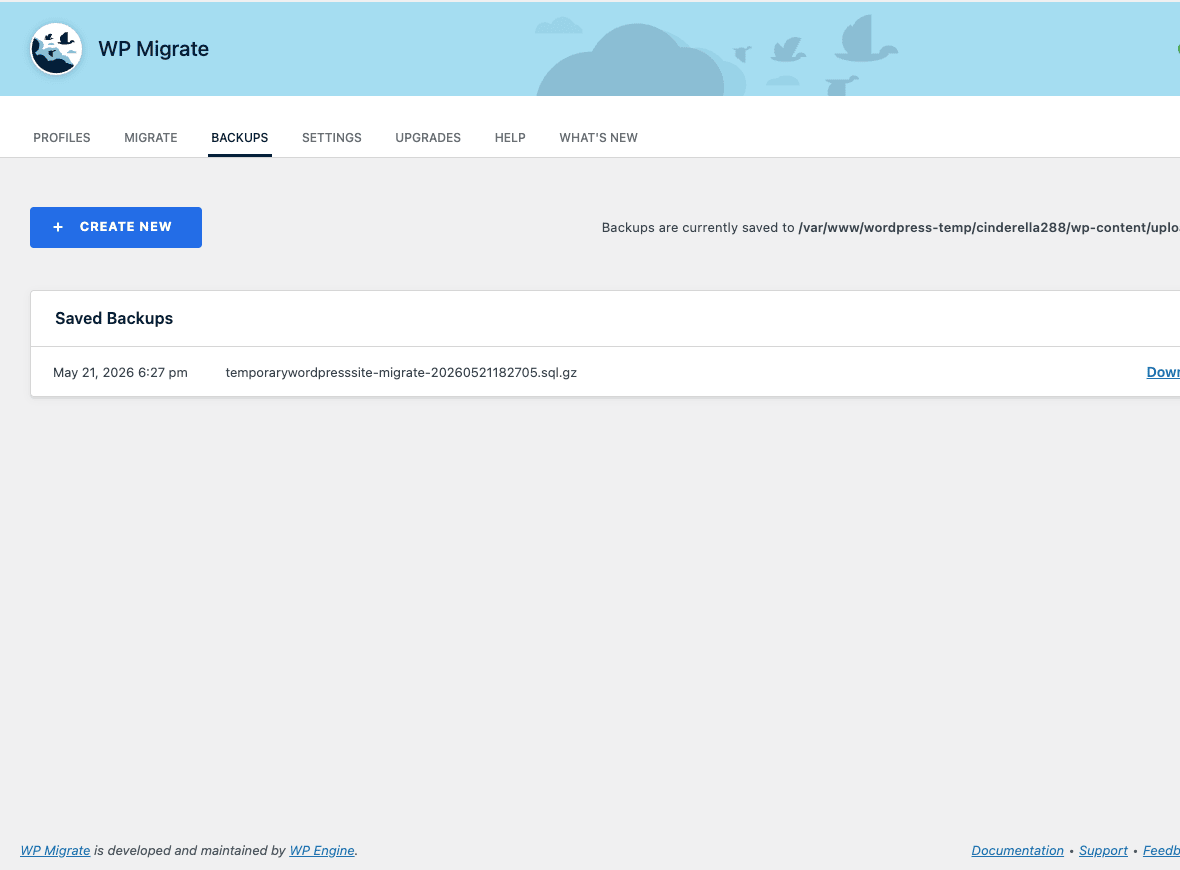The width and height of the screenshot is (1180, 870).
Task: Click the date May 21, 2026 6:27 pm
Action: click(x=120, y=373)
